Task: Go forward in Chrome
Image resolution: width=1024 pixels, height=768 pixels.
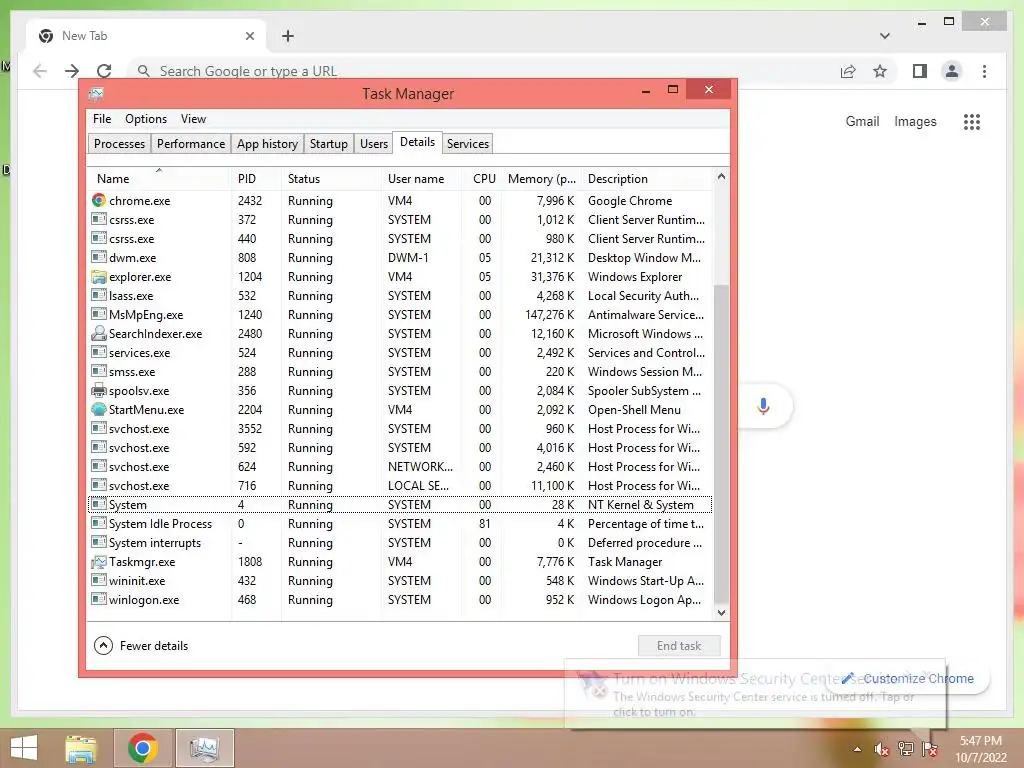Action: (x=72, y=71)
